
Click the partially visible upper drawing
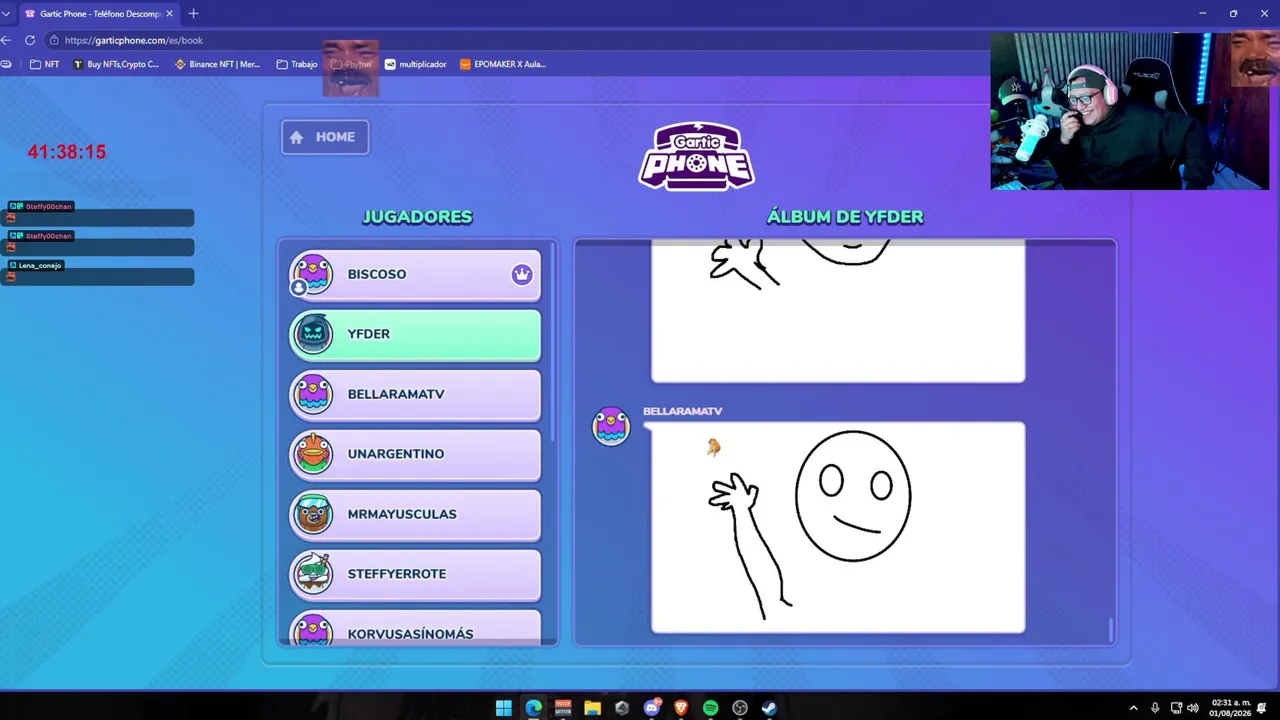click(x=838, y=312)
